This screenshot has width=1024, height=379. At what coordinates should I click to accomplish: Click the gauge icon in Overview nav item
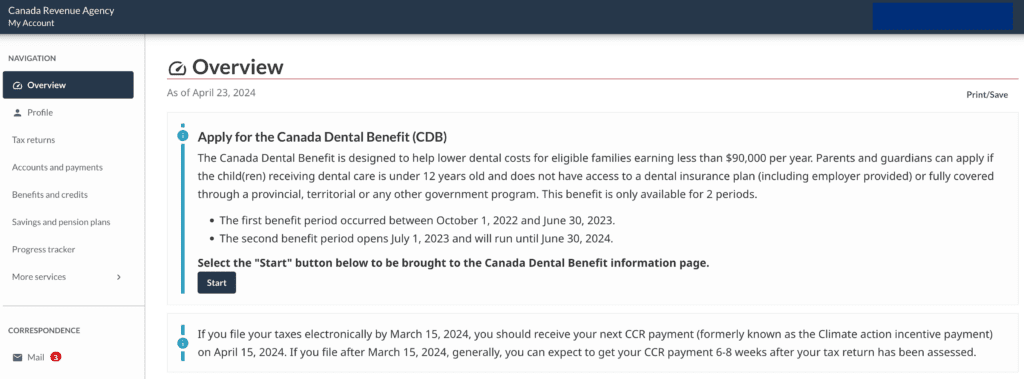18,85
